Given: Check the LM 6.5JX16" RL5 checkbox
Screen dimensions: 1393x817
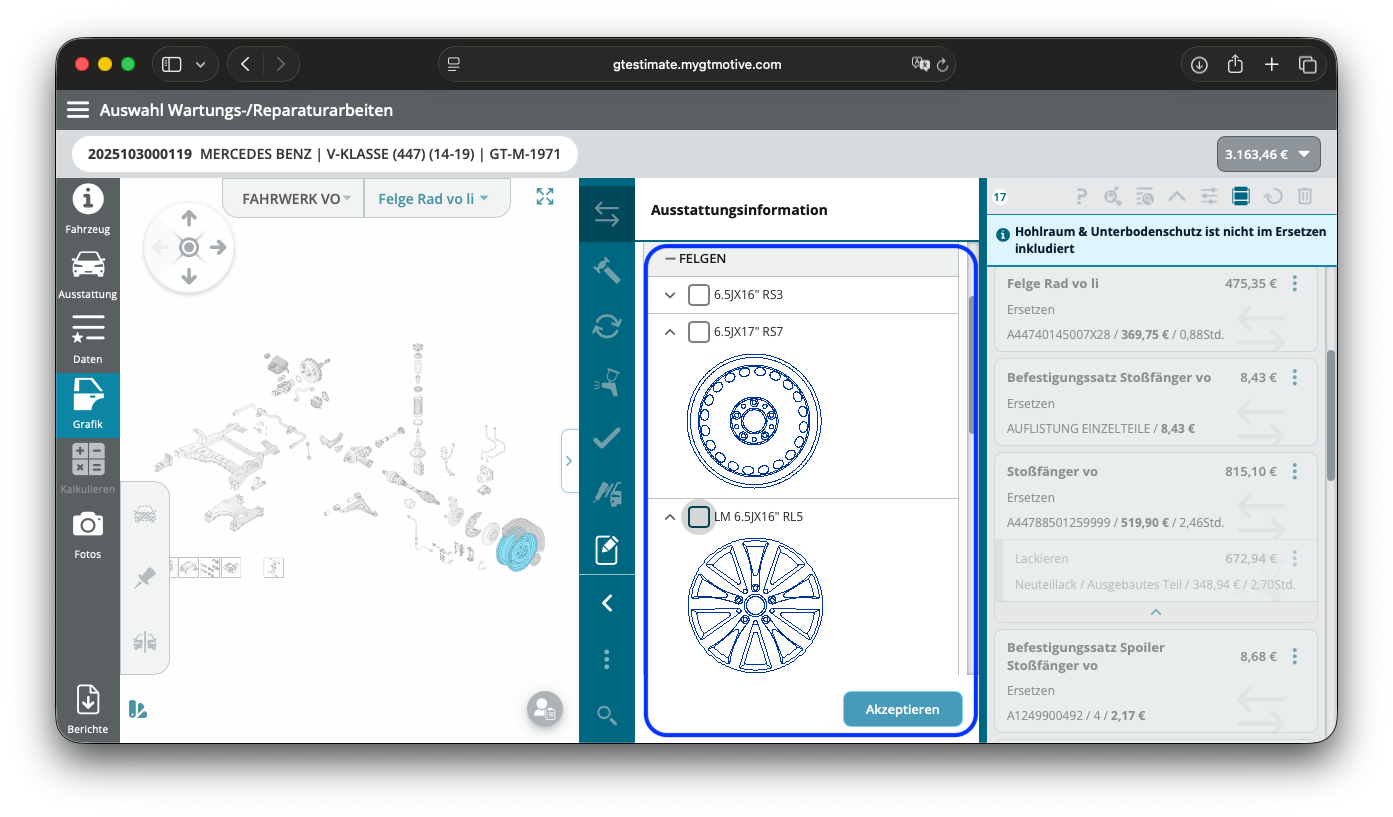Looking at the screenshot, I should [x=699, y=517].
